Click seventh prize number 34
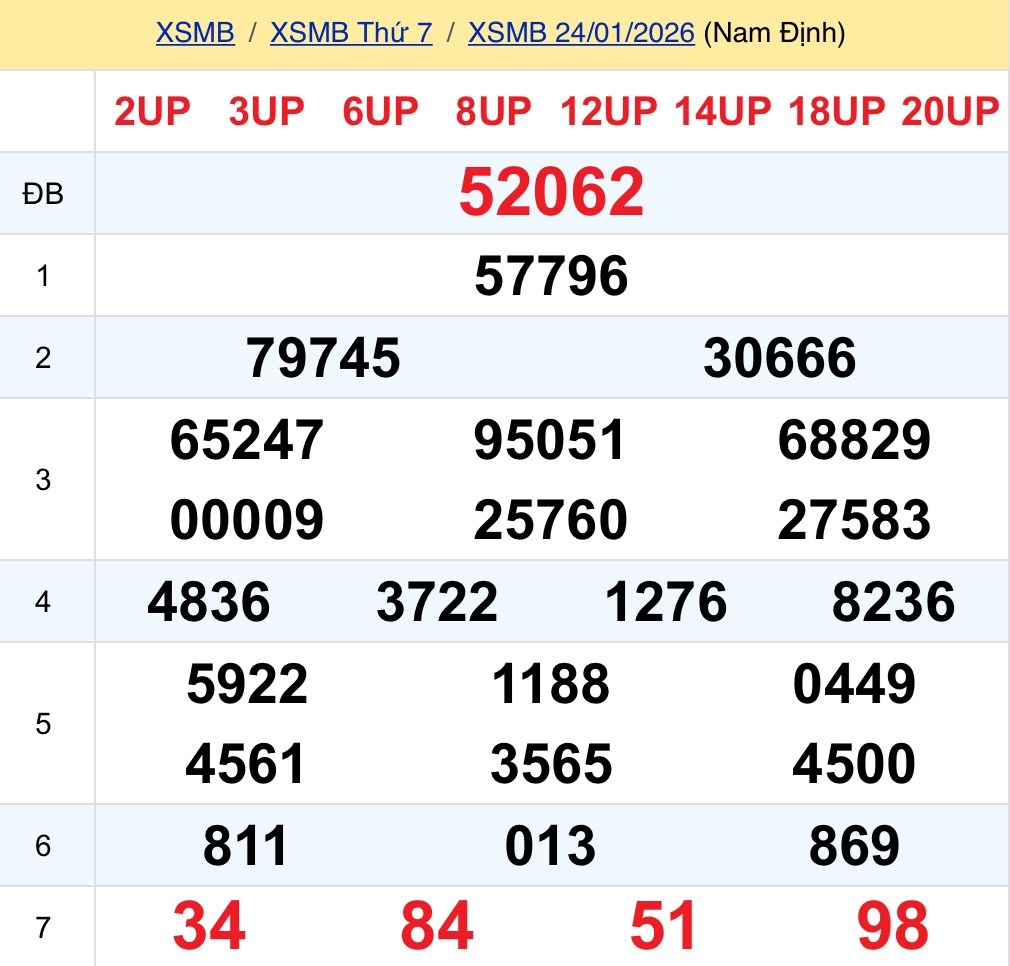This screenshot has height=966, width=1010. [209, 927]
